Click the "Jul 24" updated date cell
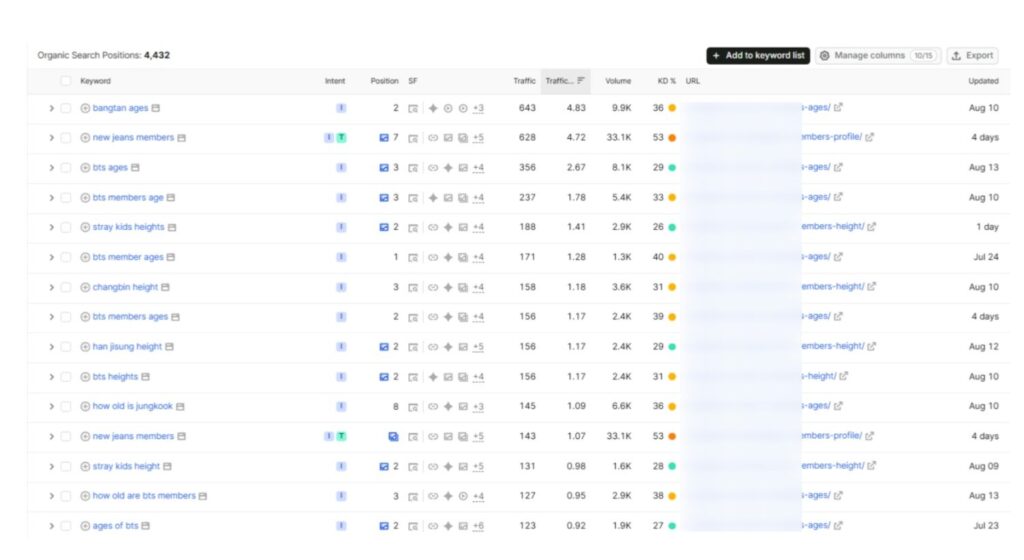 click(985, 257)
